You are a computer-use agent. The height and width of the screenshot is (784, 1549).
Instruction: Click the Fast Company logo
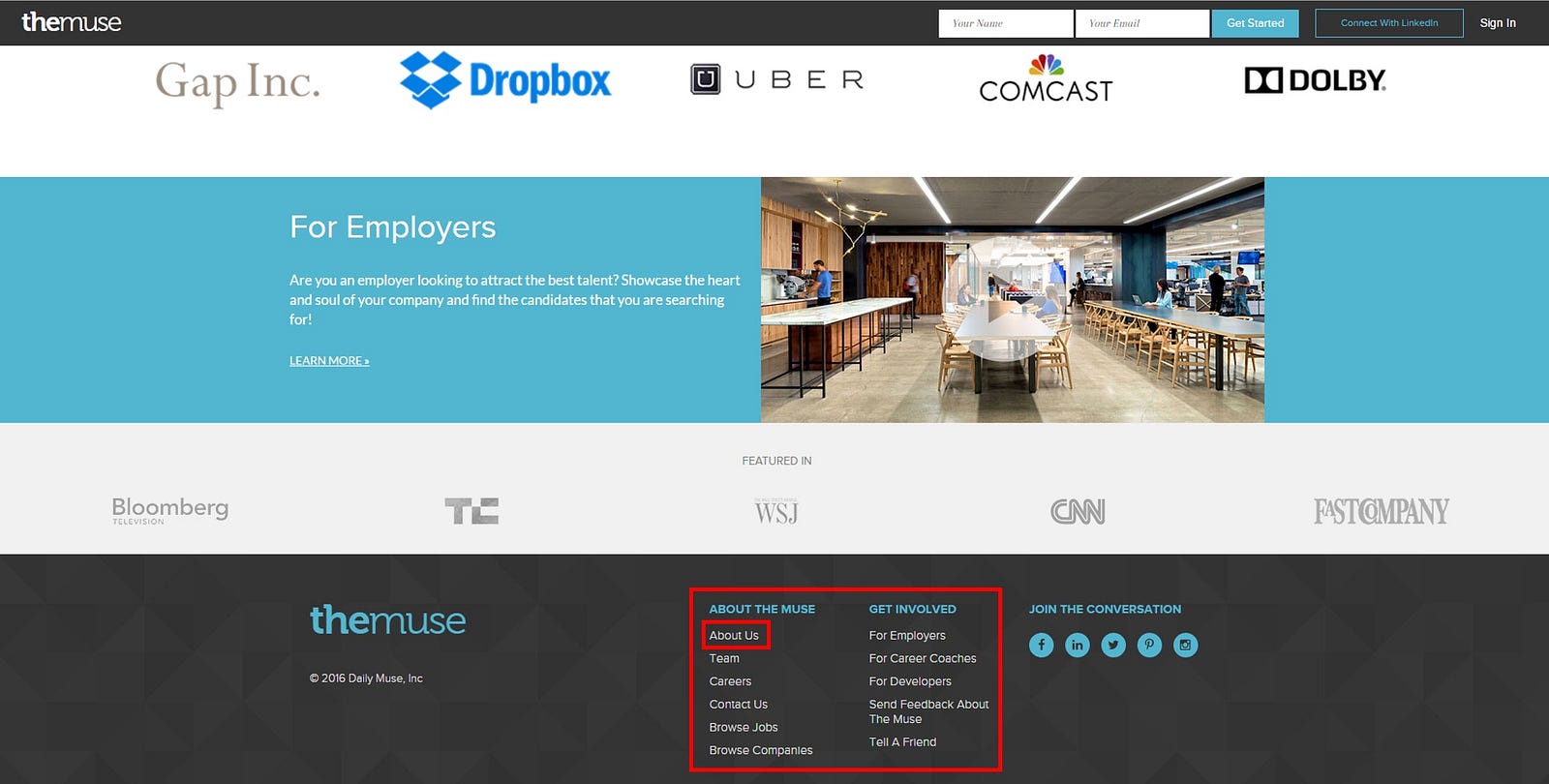click(x=1381, y=511)
